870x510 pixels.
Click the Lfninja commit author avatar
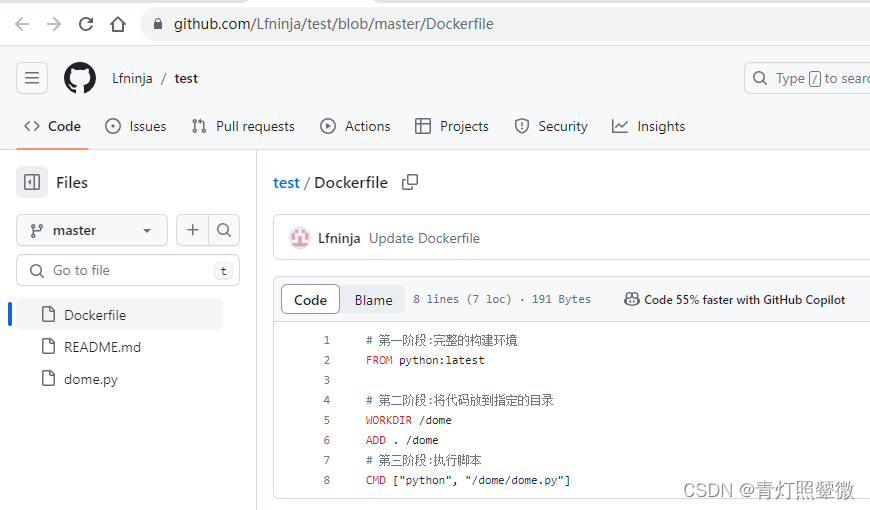point(300,238)
